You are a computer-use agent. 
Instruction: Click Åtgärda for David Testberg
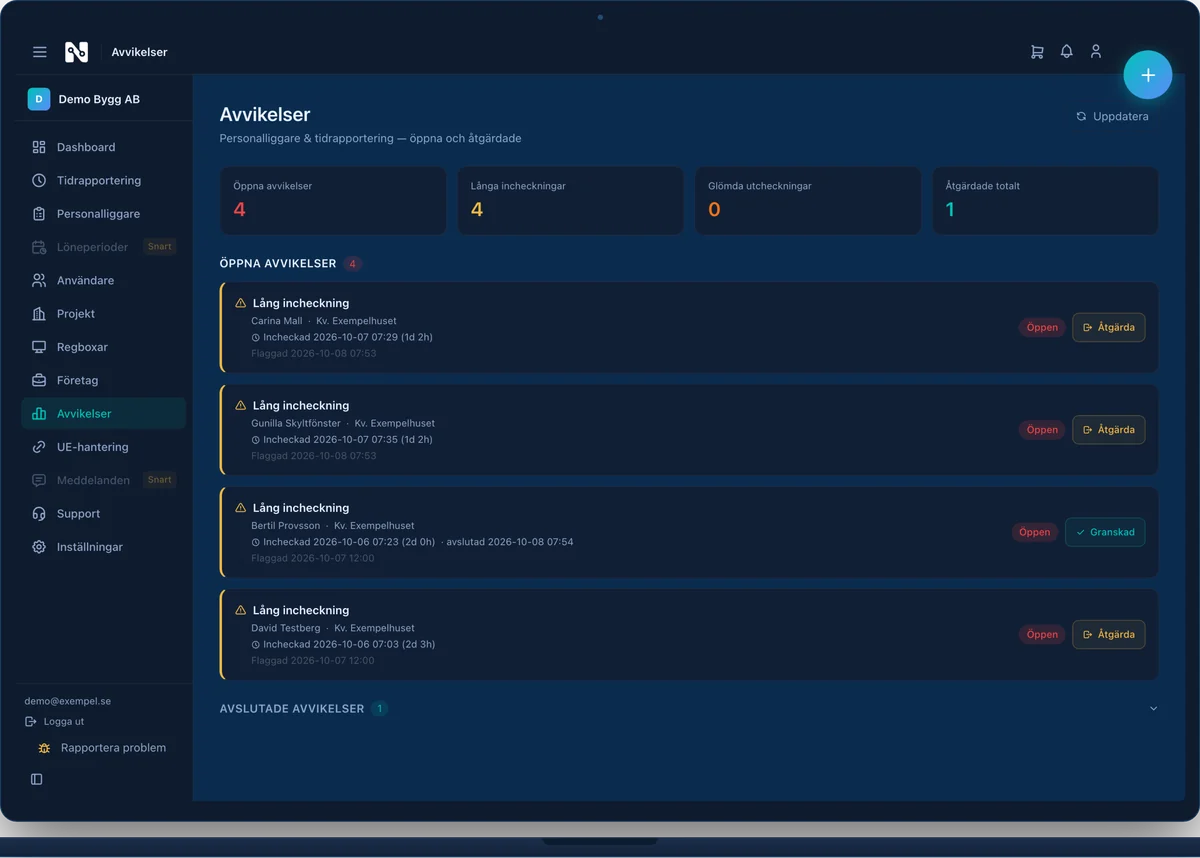1109,634
